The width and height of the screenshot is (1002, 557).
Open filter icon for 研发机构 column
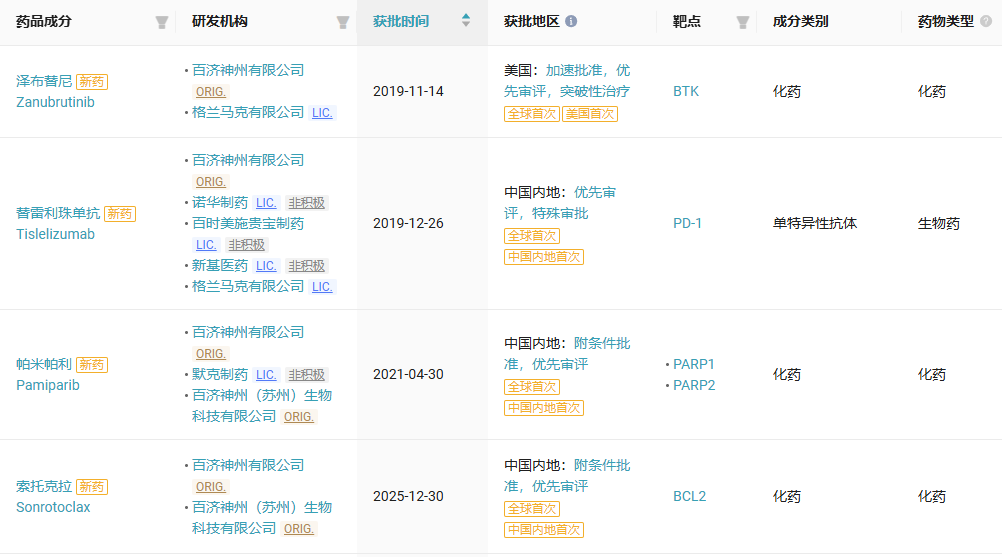coord(343,22)
